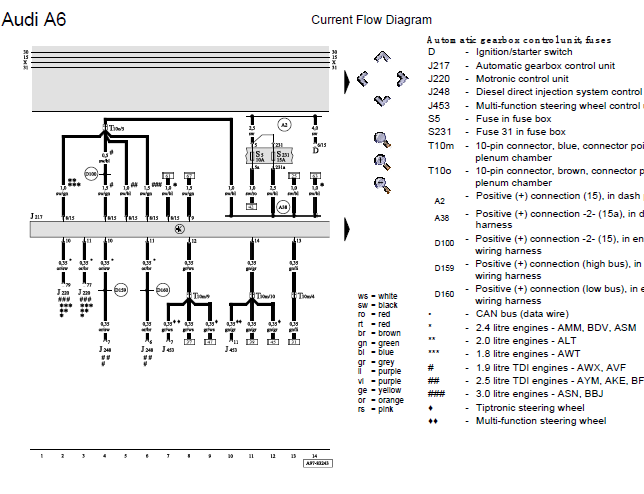The width and height of the screenshot is (644, 494).
Task: Click the 'gn = green' colour code
Action: 378,343
